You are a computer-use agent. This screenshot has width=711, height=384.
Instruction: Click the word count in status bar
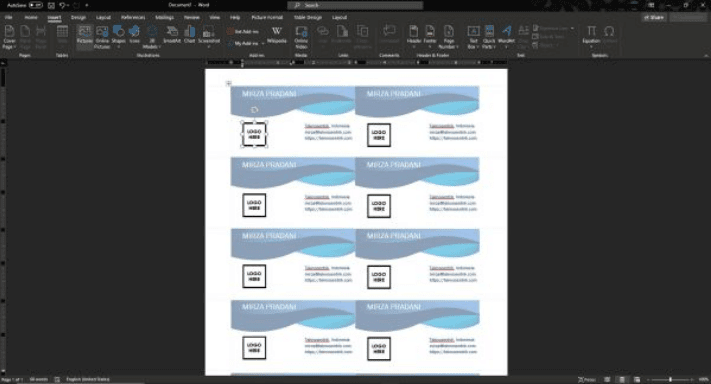pos(39,379)
